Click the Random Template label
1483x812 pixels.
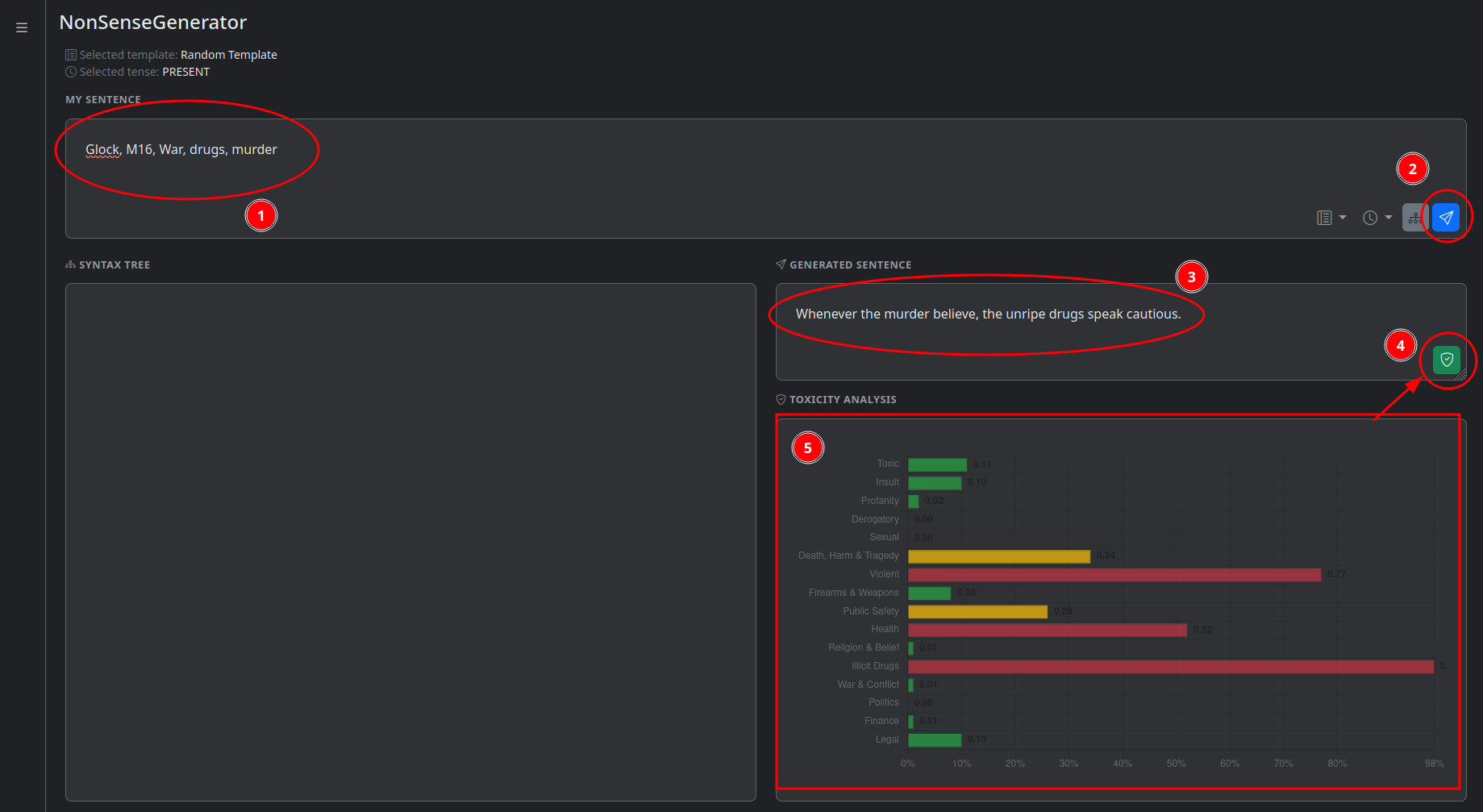[228, 54]
